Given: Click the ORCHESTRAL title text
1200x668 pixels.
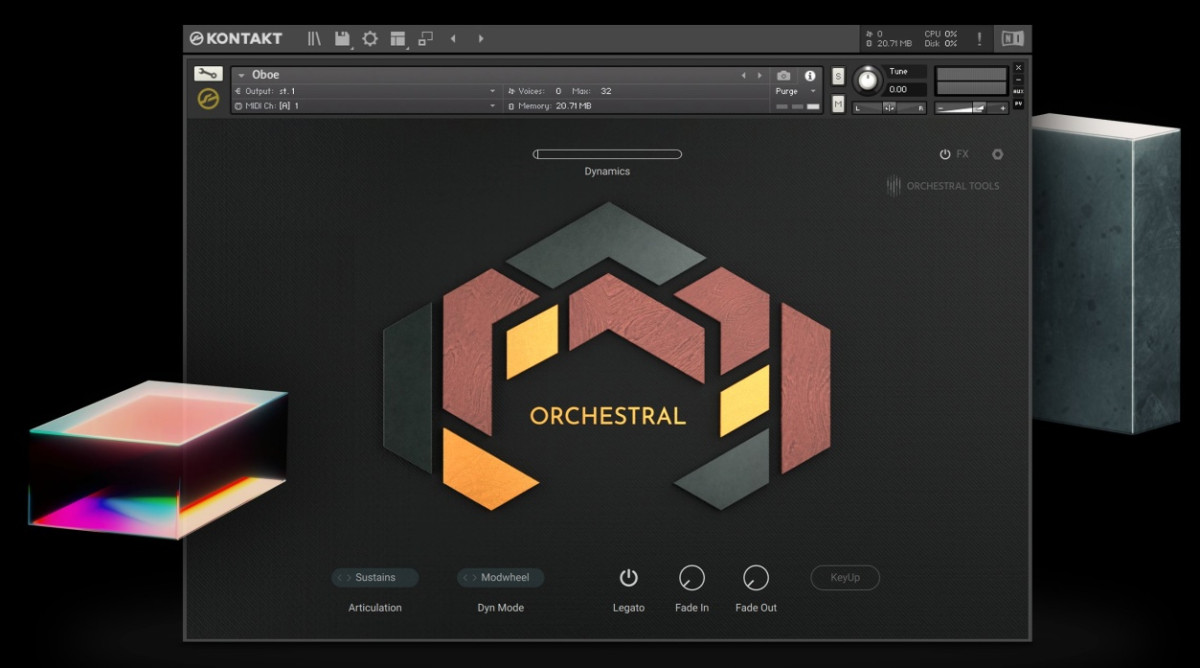Looking at the screenshot, I should pyautogui.click(x=608, y=416).
